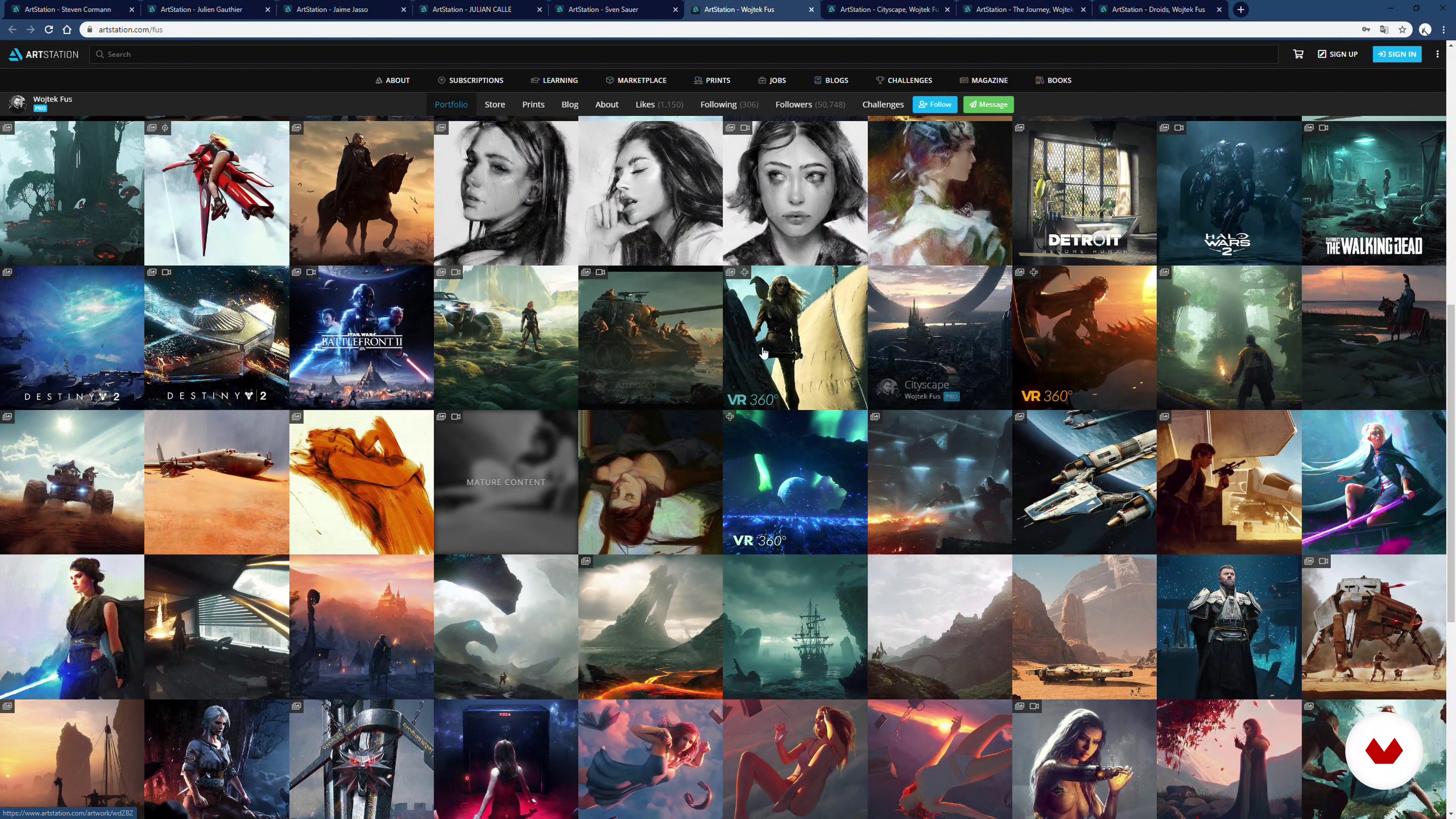Screen dimensions: 1456x819
Task: Bookmark page with the star icon
Action: [1402, 30]
